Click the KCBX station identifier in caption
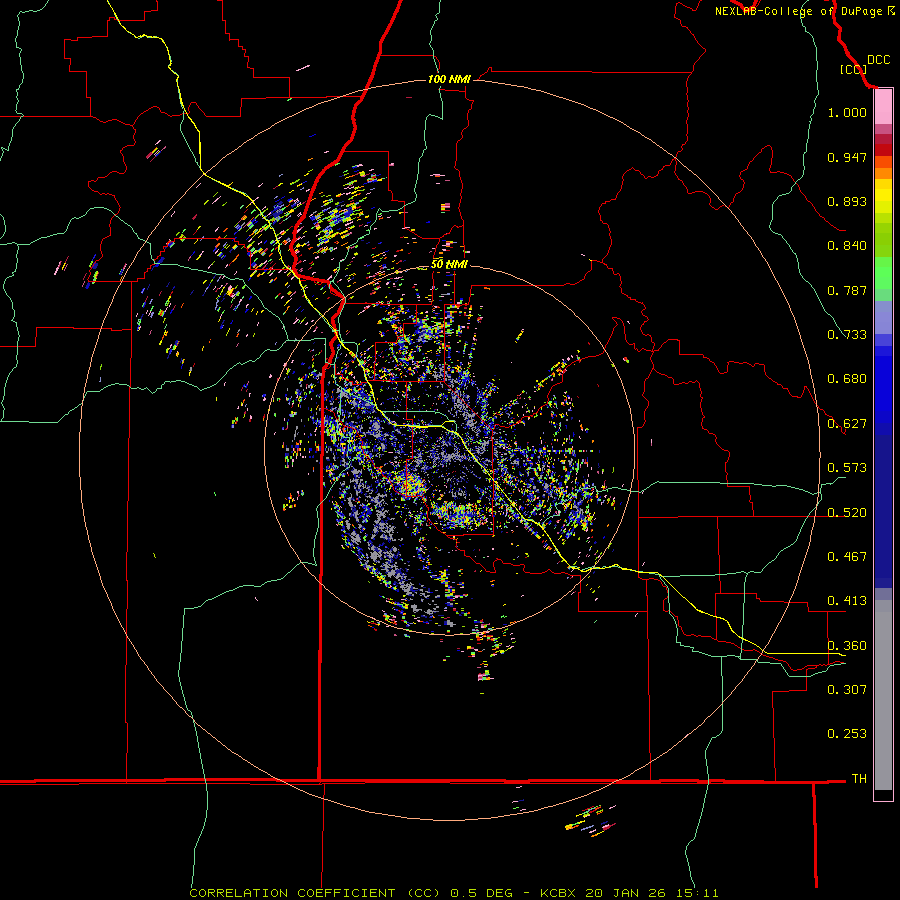Viewport: 900px width, 900px height. pos(557,893)
